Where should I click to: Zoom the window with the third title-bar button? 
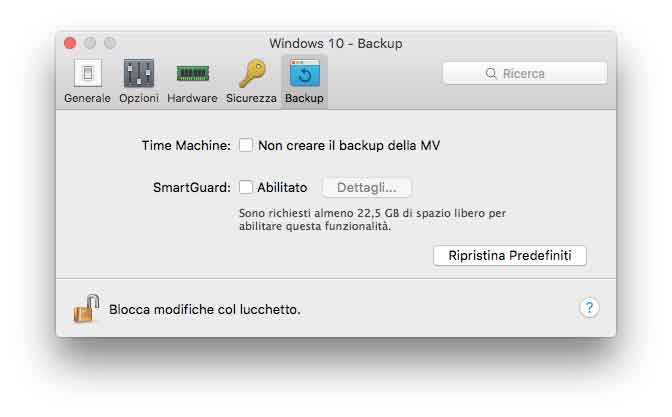click(x=110, y=44)
